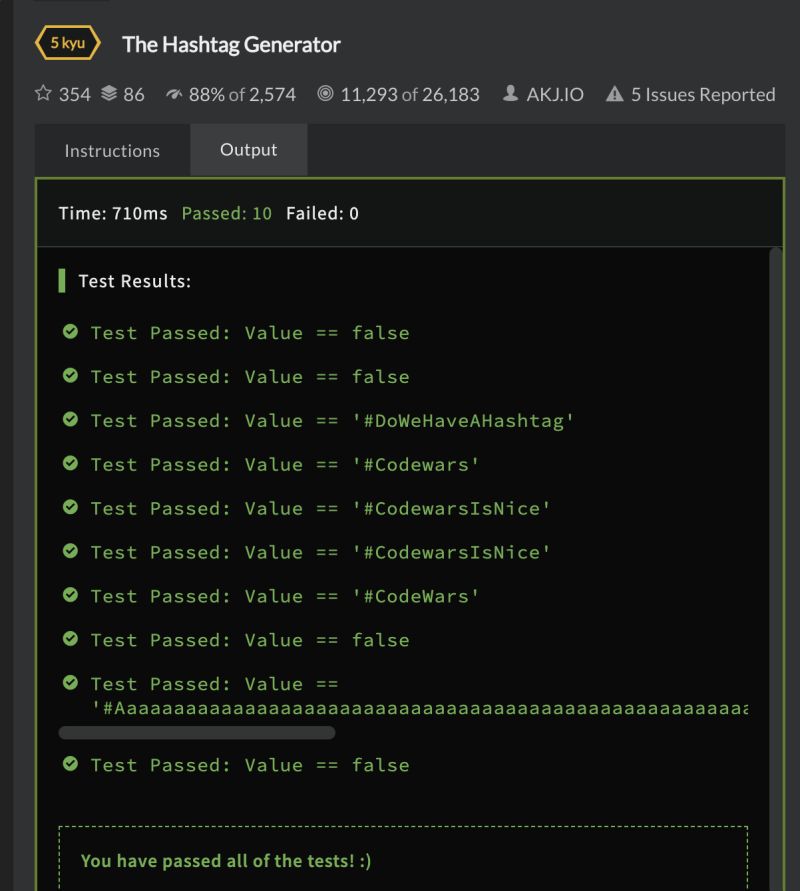Click the collections stack icon beside 86
The height and width of the screenshot is (891, 800).
tap(109, 93)
